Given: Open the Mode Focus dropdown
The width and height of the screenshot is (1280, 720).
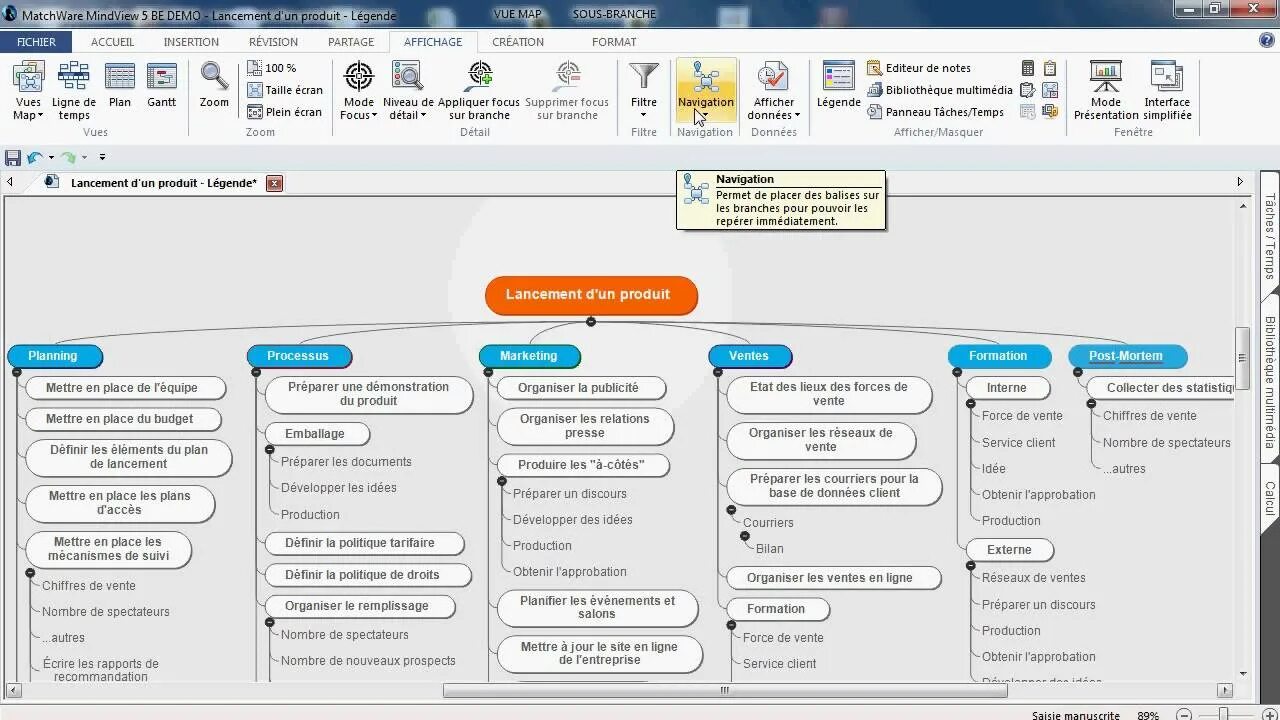Looking at the screenshot, I should pyautogui.click(x=358, y=92).
